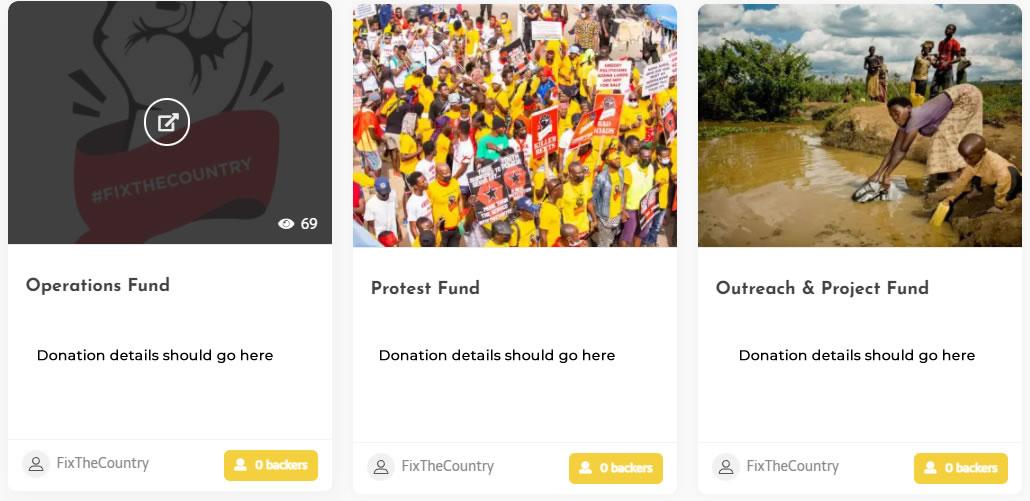This screenshot has width=1030, height=501.
Task: Click the user avatar icon under Outreach & Project Fund
Action: pos(725,467)
